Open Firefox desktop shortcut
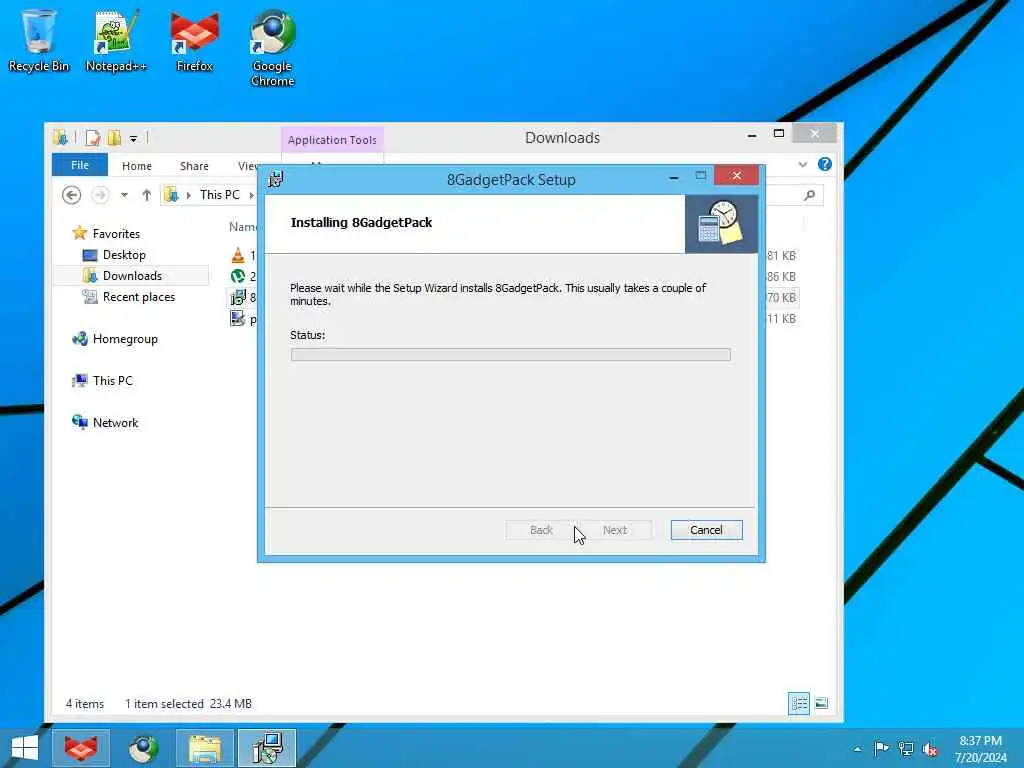Viewport: 1024px width, 768px height. pyautogui.click(x=194, y=41)
